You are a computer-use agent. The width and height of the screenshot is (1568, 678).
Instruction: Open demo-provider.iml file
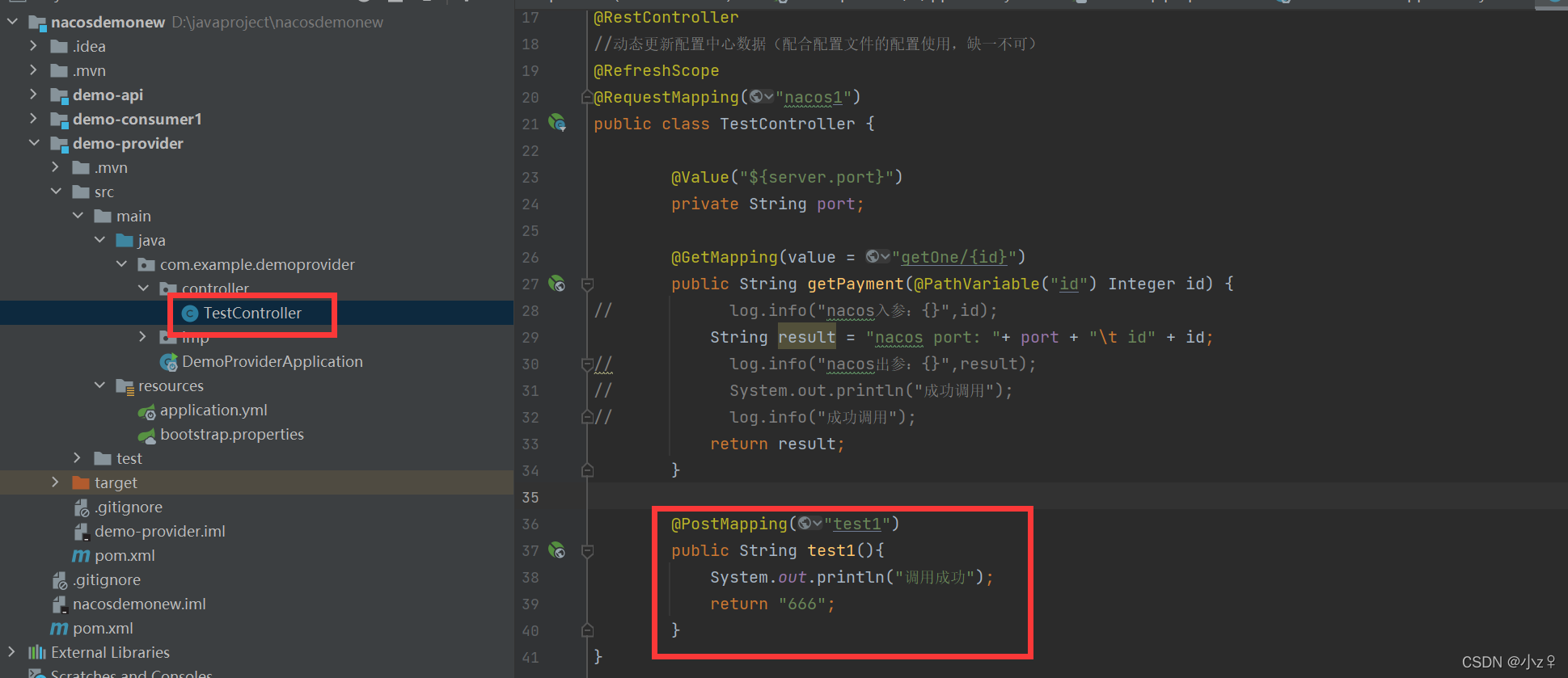160,531
